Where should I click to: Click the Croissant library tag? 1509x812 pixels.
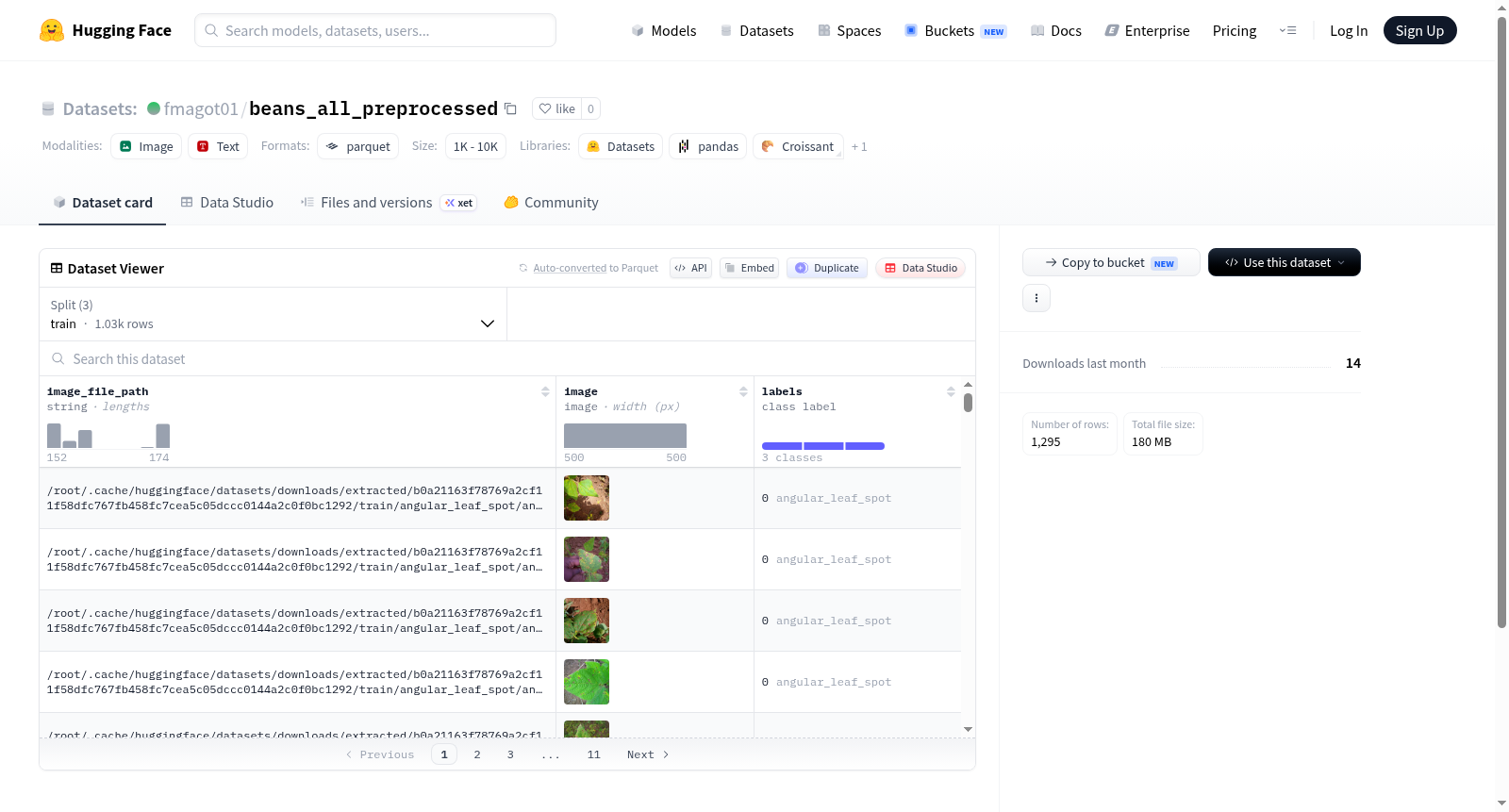798,146
